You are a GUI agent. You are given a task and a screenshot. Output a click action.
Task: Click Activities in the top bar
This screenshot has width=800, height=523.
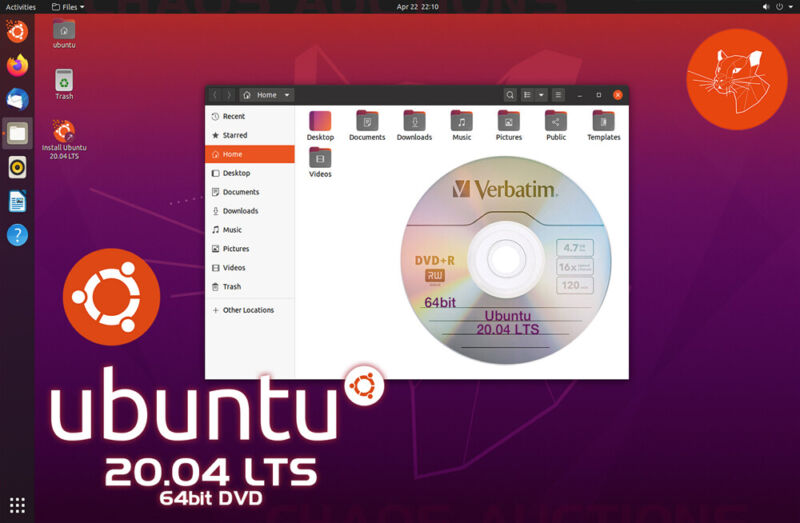click(x=20, y=7)
